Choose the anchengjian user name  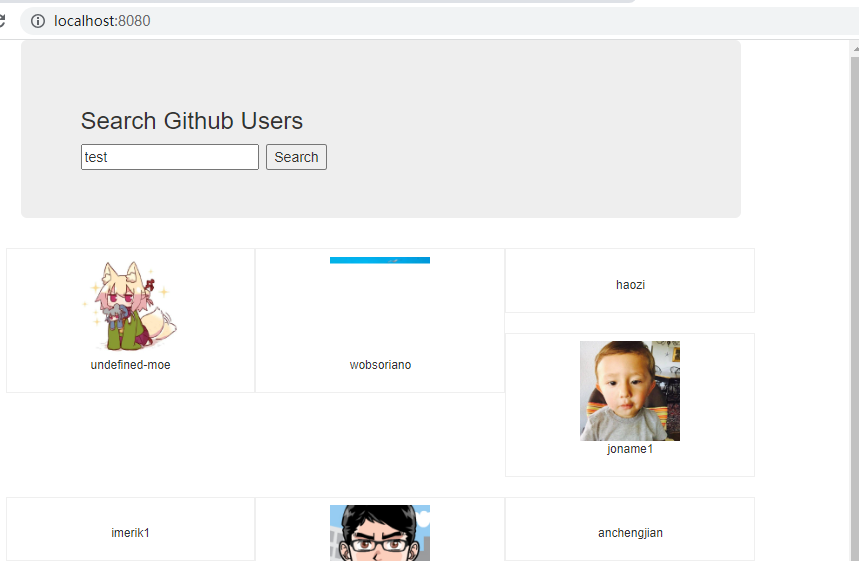pos(630,533)
